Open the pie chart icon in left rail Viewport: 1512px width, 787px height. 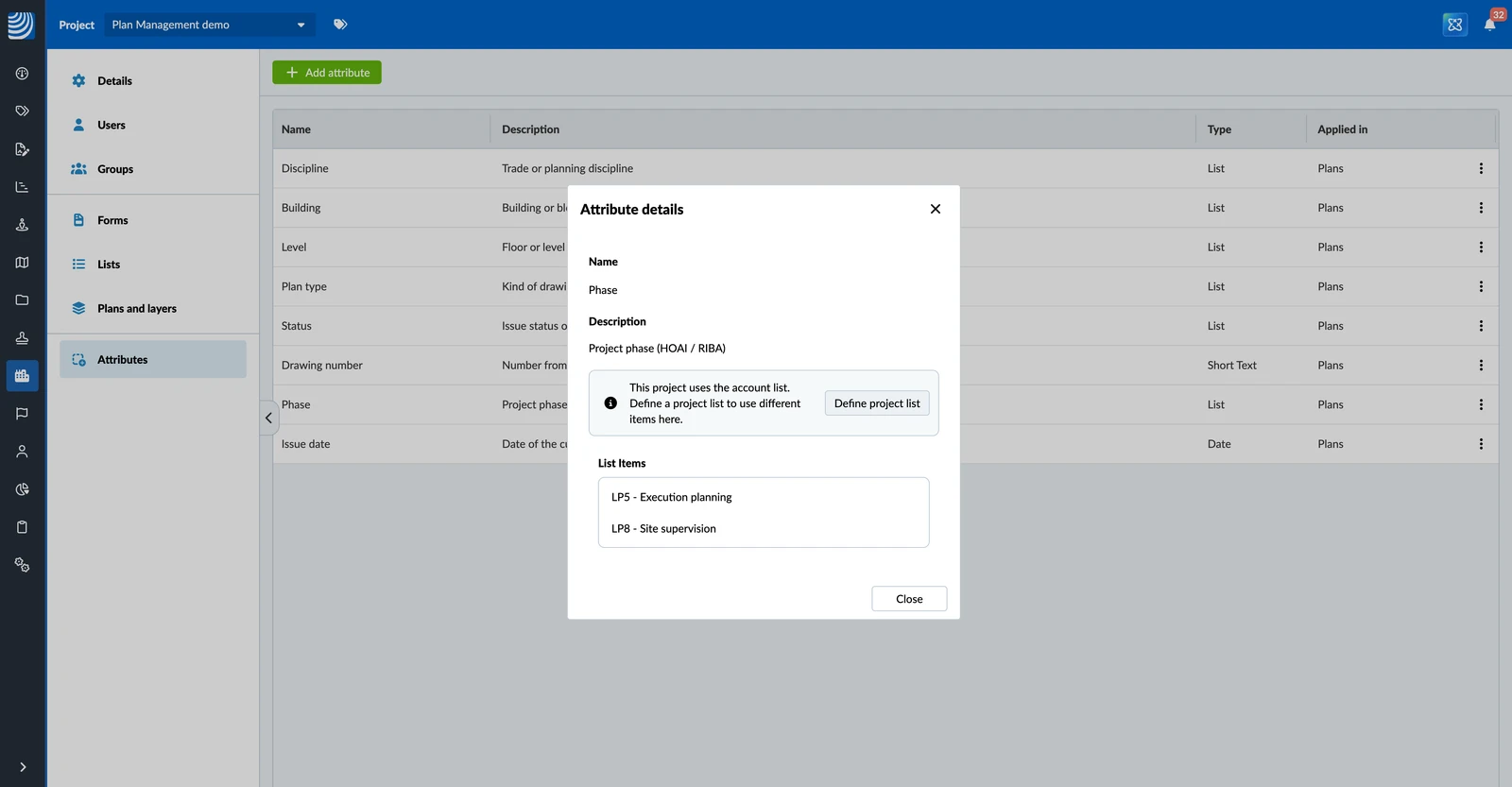[x=22, y=489]
